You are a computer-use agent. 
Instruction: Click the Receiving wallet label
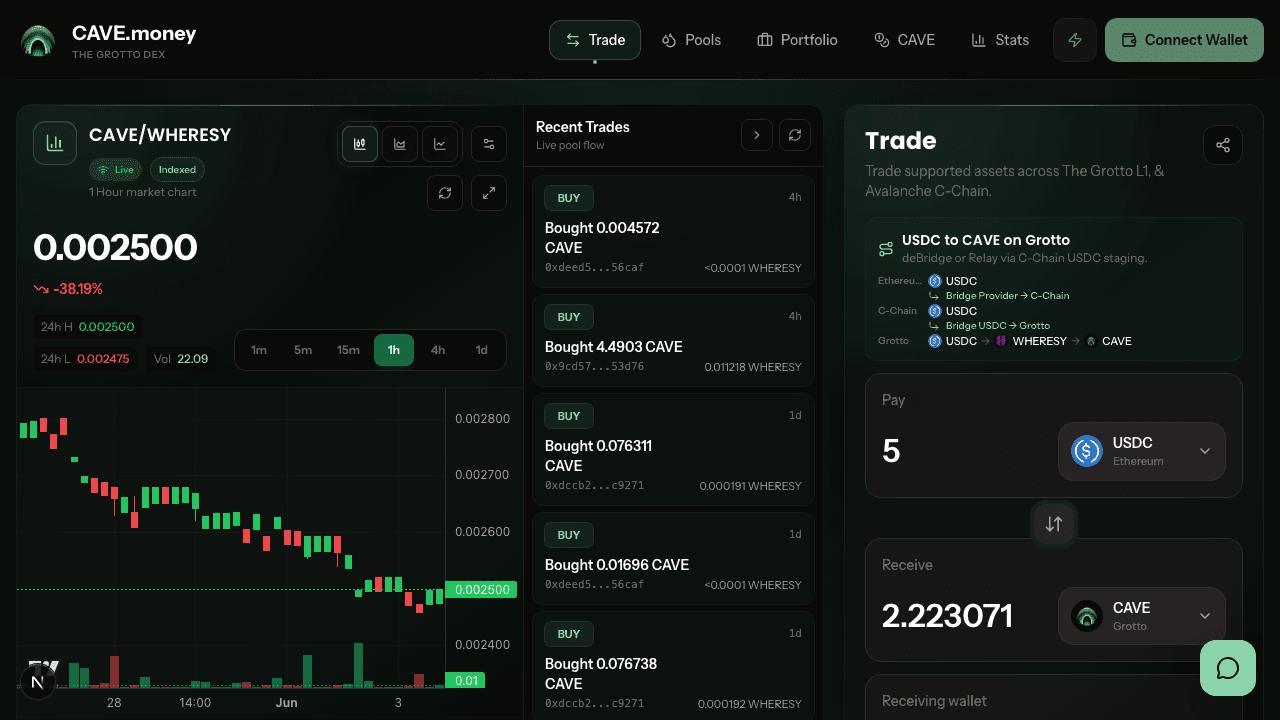pos(934,701)
